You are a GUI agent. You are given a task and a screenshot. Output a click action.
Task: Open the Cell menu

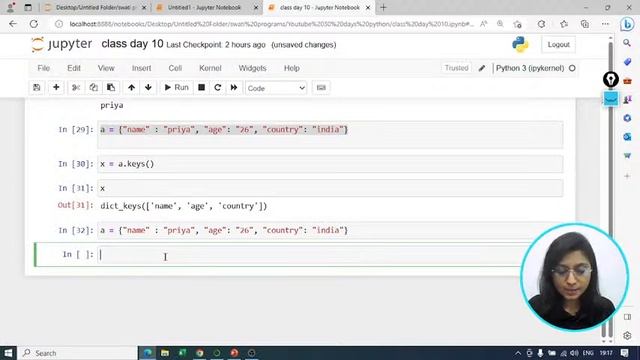(175, 68)
